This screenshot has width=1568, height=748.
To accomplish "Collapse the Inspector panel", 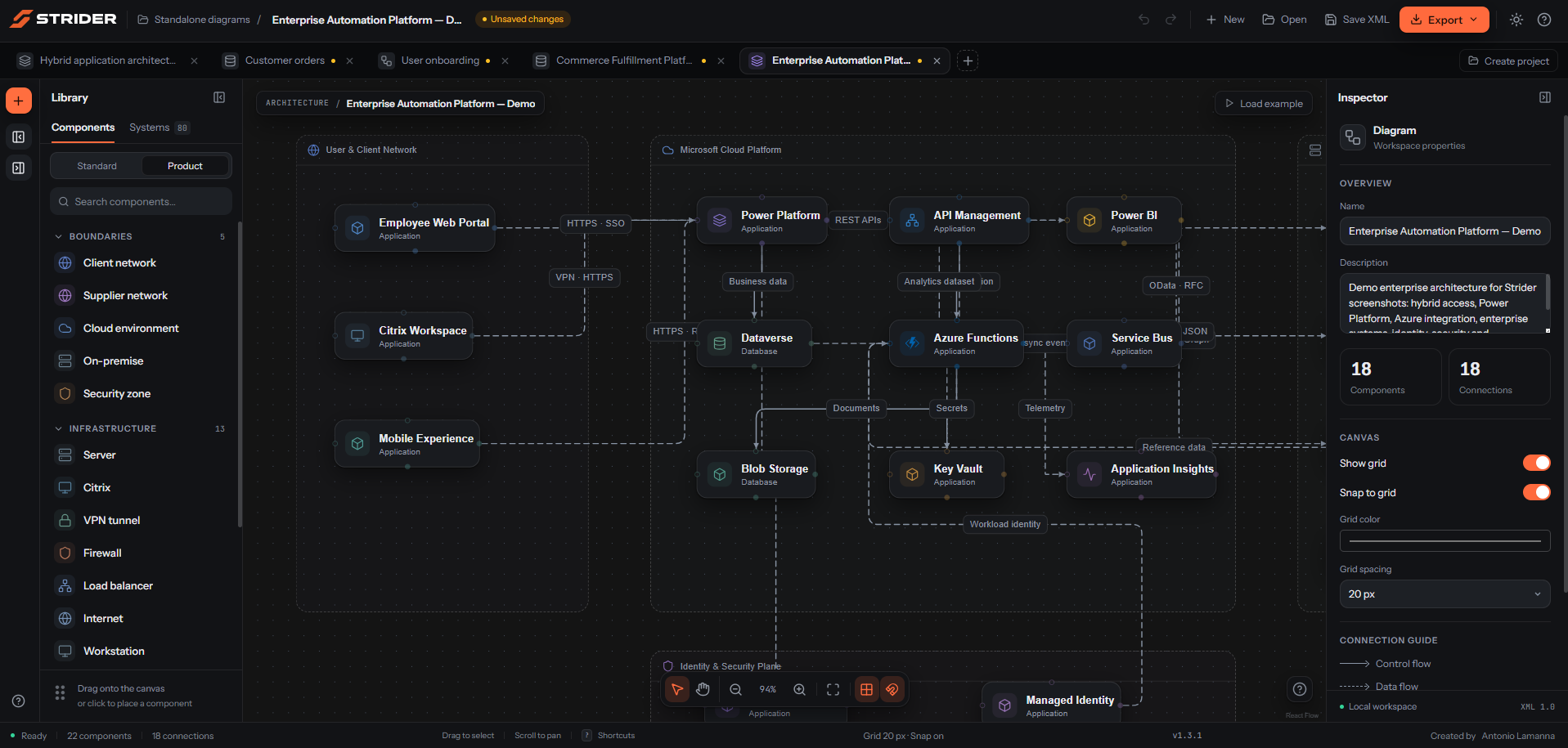I will point(1544,97).
